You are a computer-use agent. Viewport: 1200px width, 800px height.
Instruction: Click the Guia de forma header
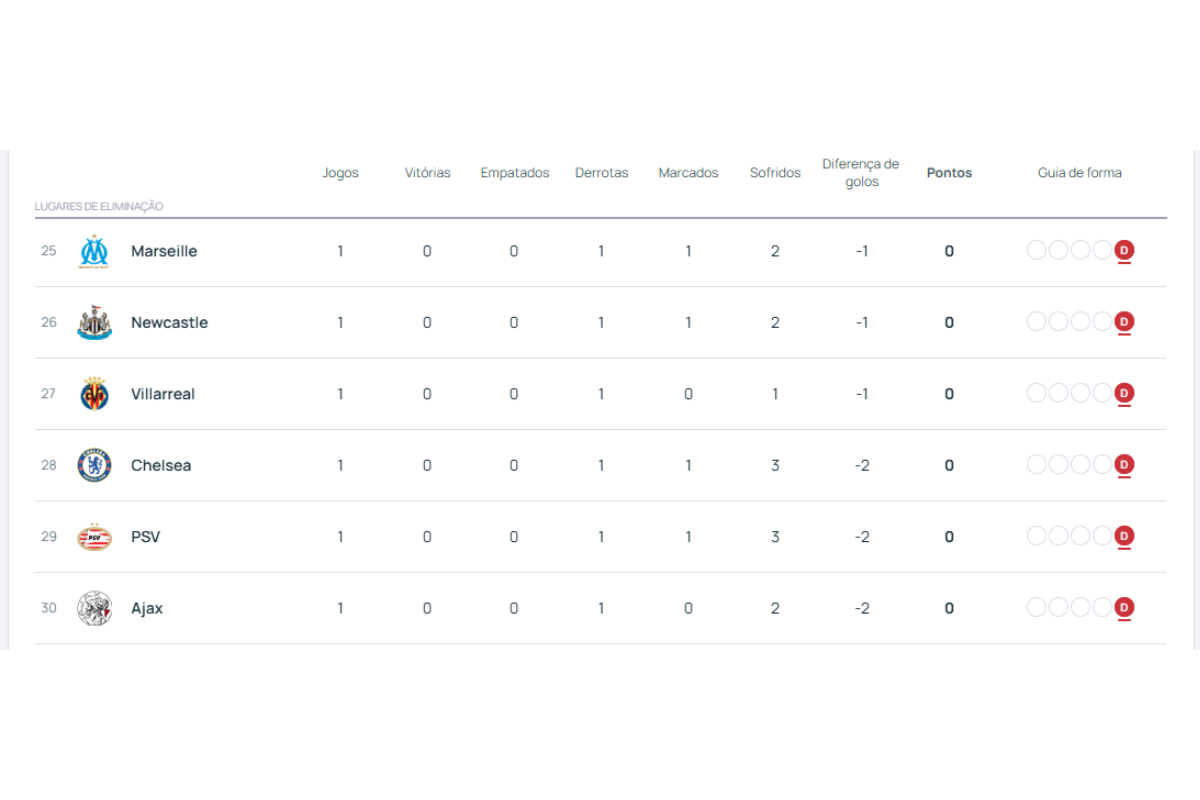click(1079, 173)
